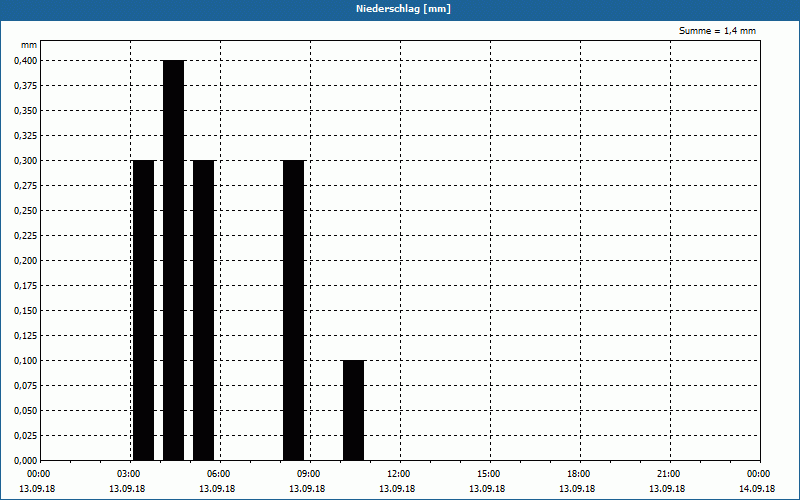This screenshot has height=500, width=800.
Task: Click the 15:00 time label
Action: point(489,474)
